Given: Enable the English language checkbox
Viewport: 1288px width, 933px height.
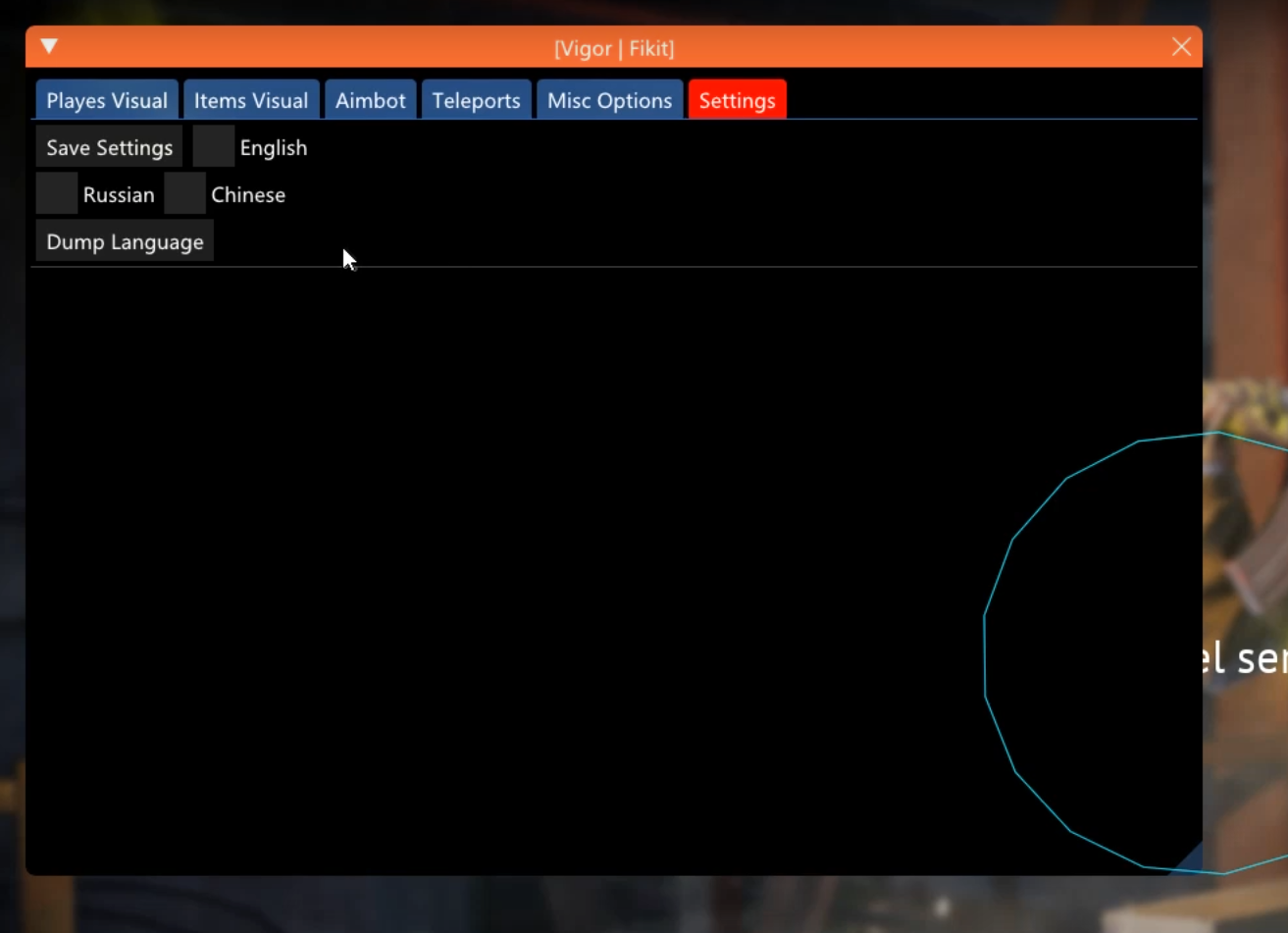Looking at the screenshot, I should [x=213, y=147].
